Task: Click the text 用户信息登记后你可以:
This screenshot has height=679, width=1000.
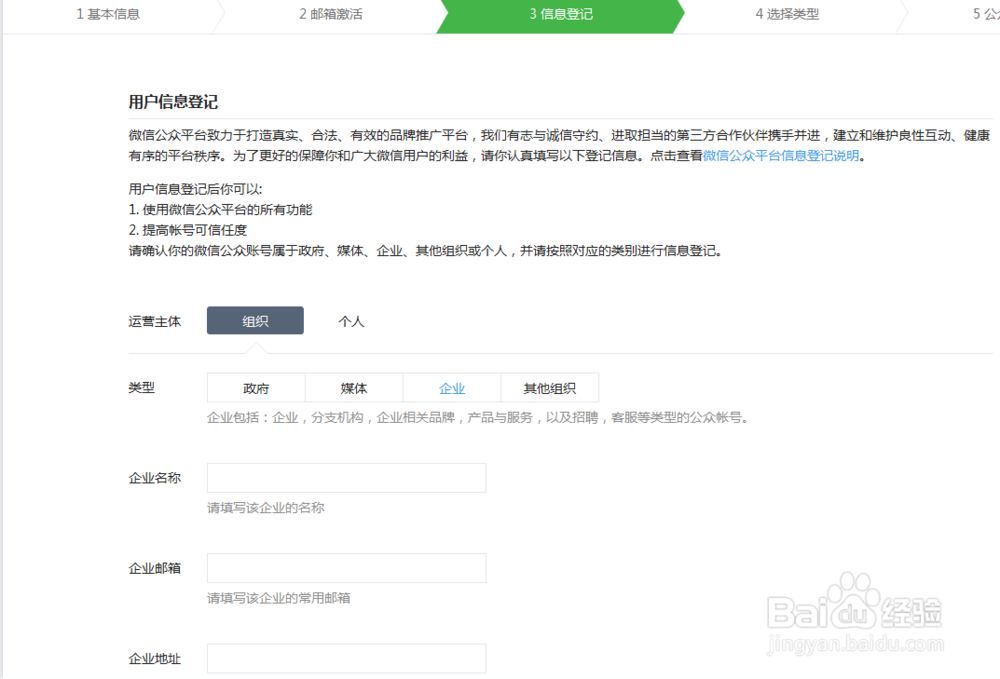Action: click(195, 189)
